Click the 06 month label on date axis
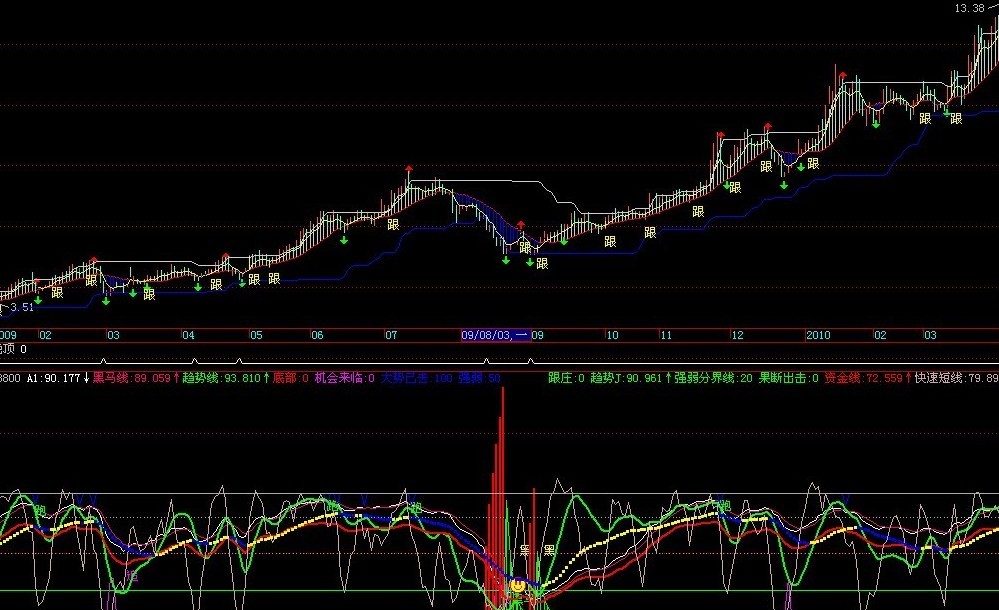This screenshot has width=999, height=610. [317, 335]
